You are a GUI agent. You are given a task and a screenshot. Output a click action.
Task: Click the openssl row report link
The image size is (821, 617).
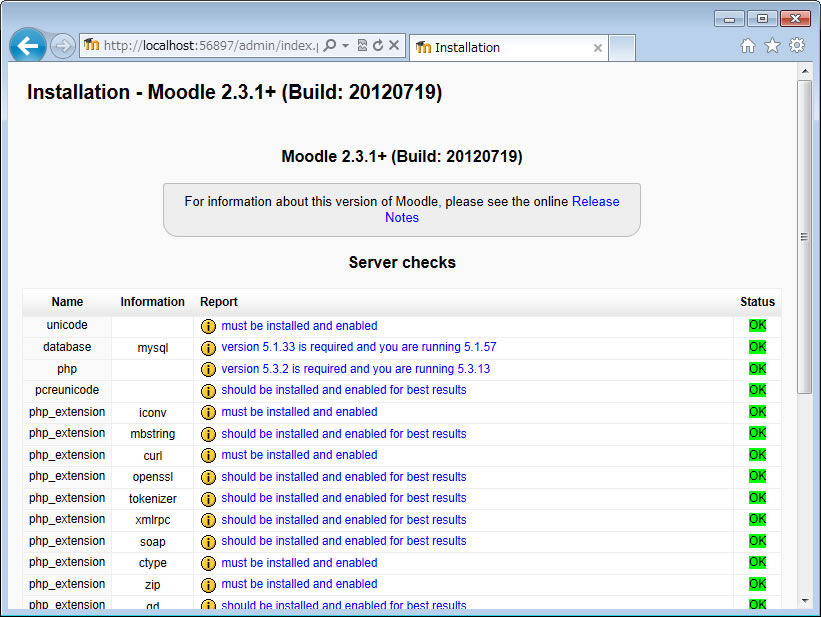(343, 477)
